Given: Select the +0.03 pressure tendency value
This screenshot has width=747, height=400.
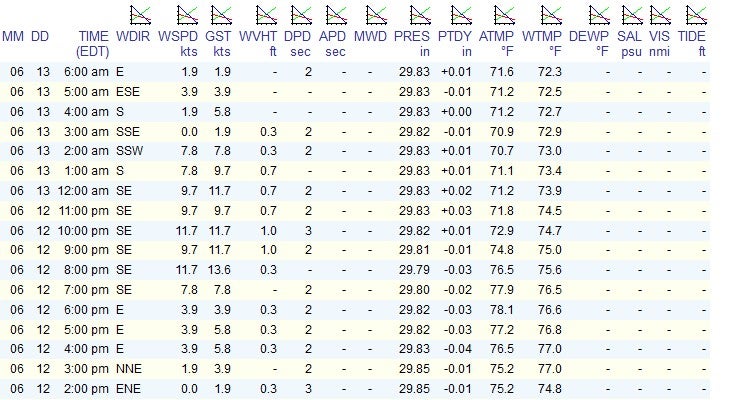Looking at the screenshot, I should 456,211.
